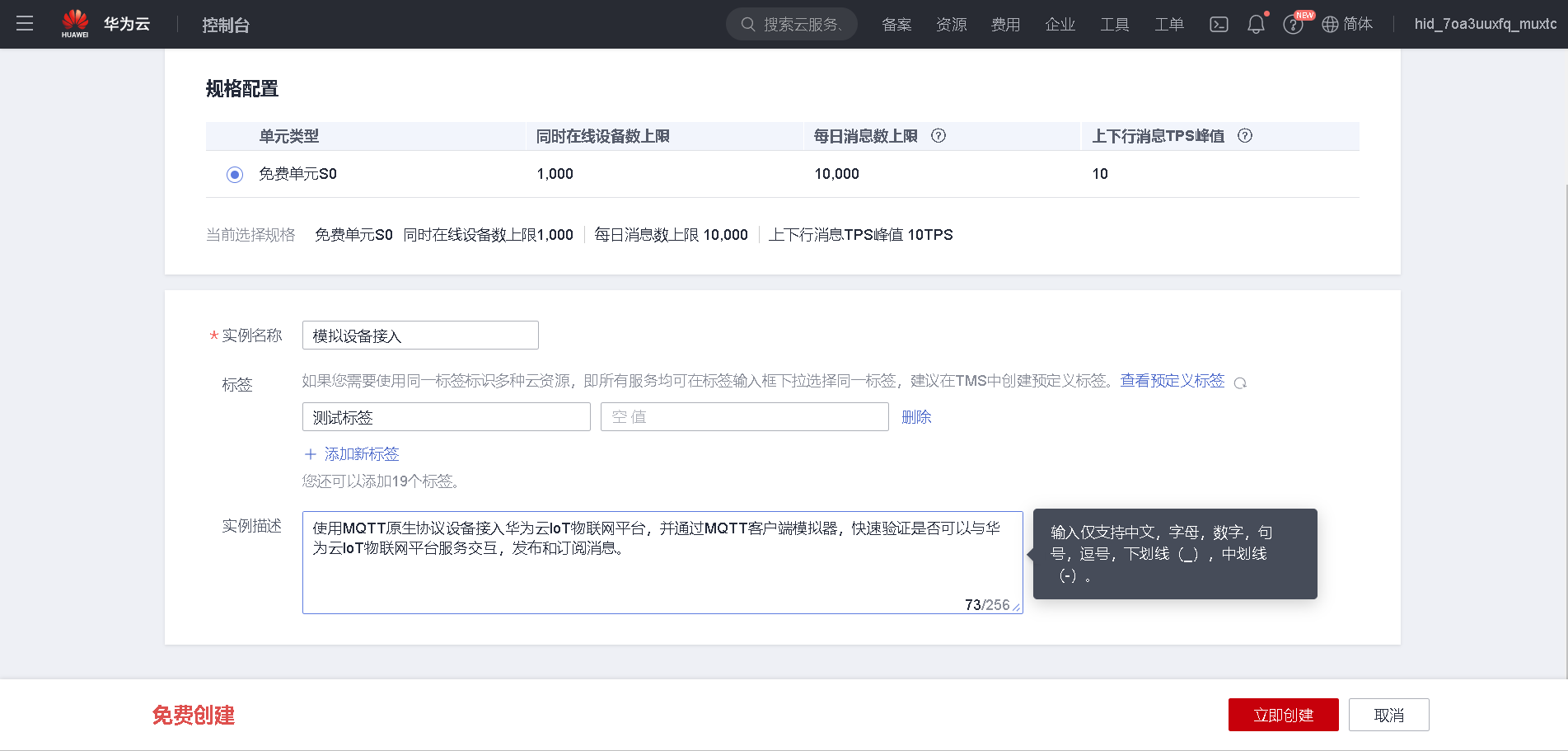Click the 实例描述 text area
This screenshot has height=751, width=1568.
(662, 562)
